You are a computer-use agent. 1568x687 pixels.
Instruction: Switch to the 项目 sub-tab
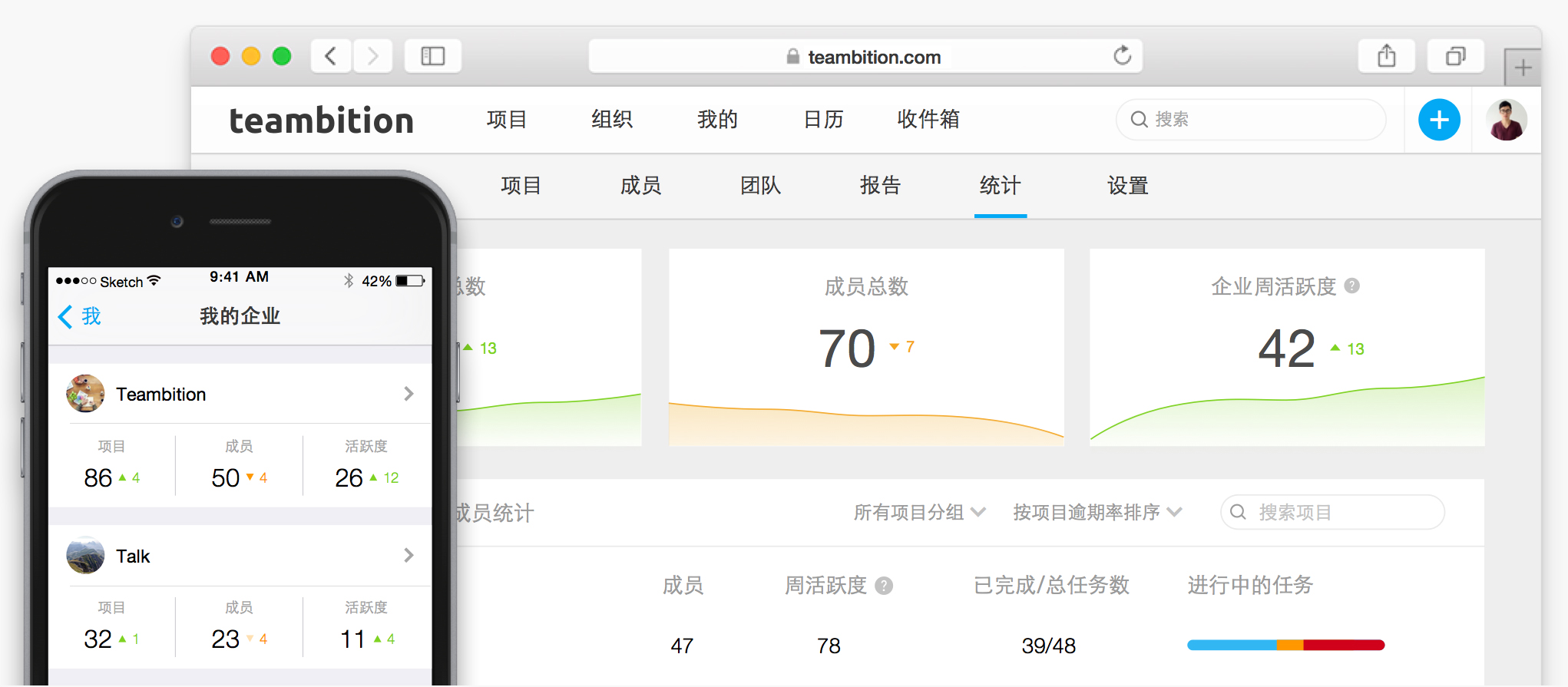pos(521,186)
